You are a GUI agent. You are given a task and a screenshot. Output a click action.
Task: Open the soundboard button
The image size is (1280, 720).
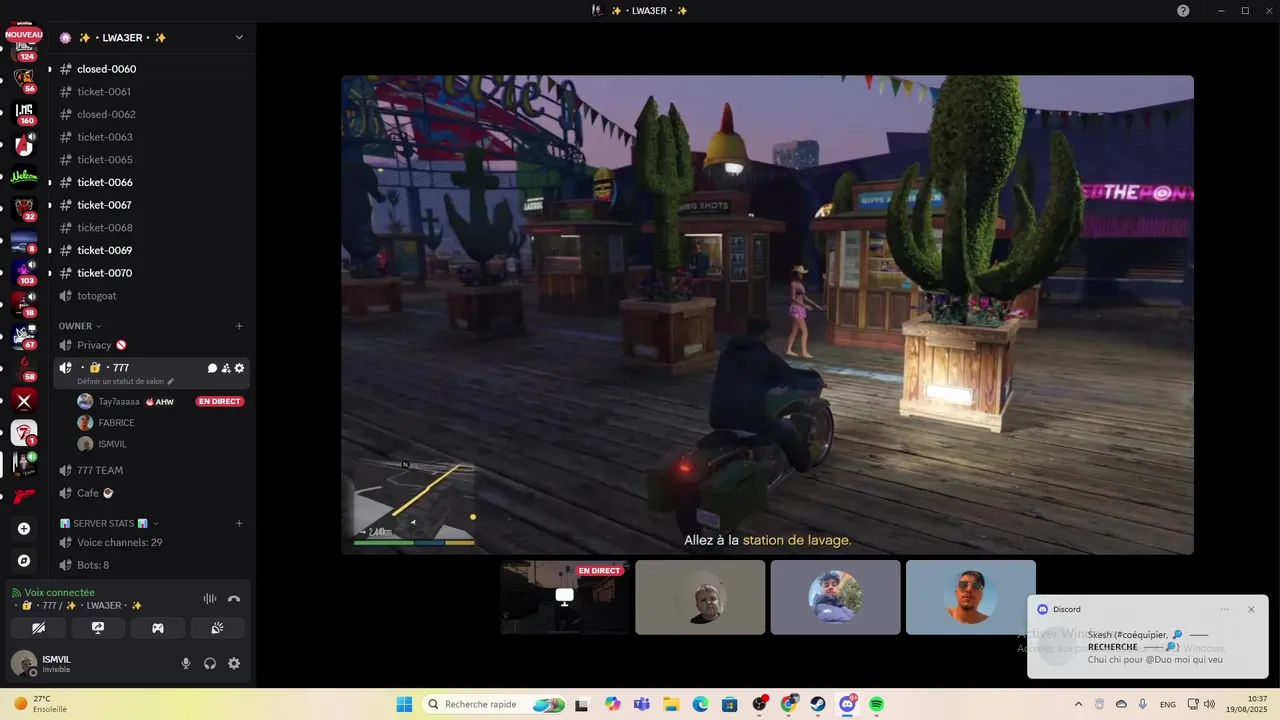(217, 628)
